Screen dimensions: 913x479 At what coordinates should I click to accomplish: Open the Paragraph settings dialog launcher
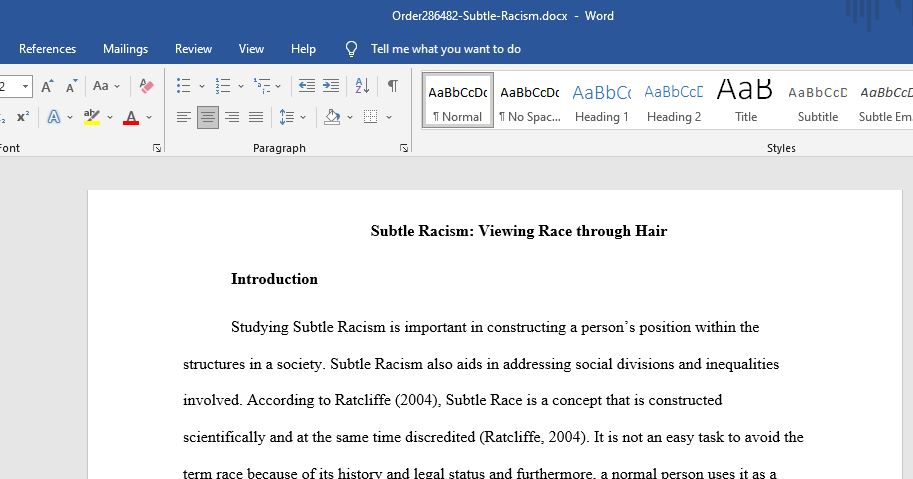pyautogui.click(x=404, y=148)
